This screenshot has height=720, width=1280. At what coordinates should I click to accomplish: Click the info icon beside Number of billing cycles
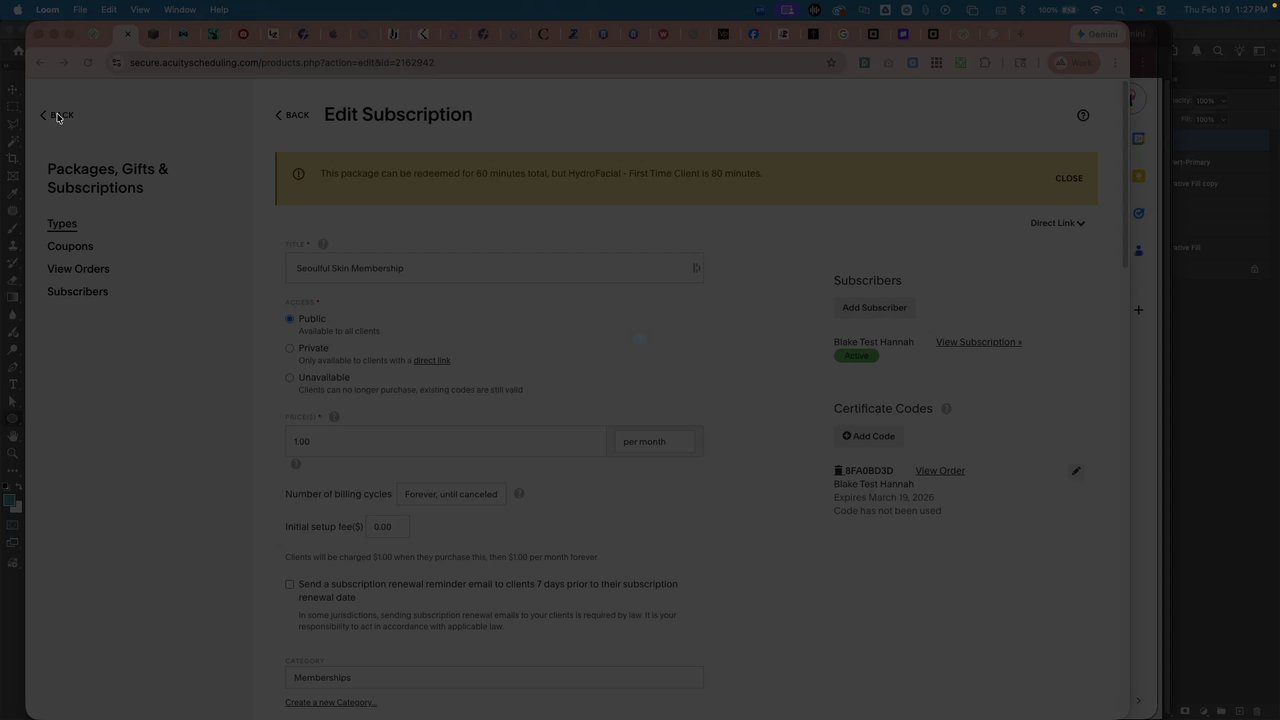[519, 494]
